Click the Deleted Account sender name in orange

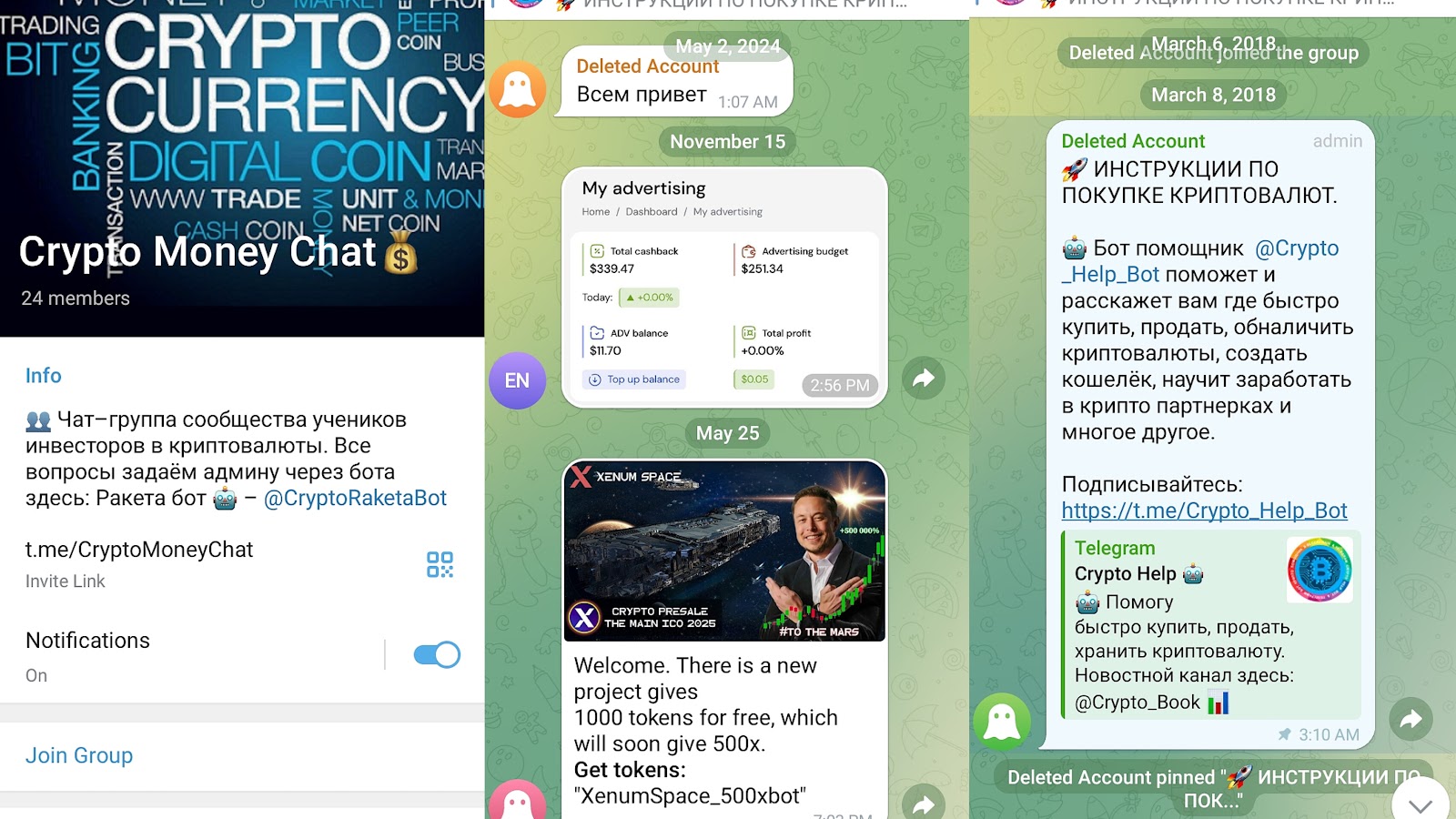pos(647,66)
